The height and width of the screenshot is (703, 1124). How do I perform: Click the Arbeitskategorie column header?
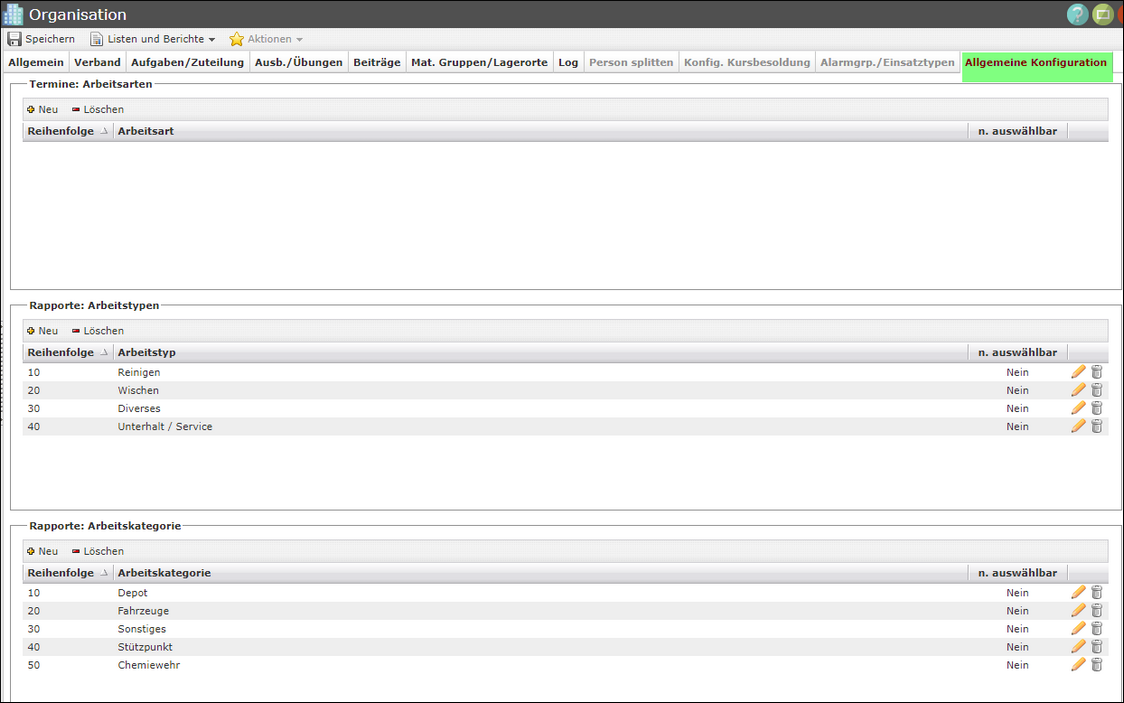pos(164,573)
